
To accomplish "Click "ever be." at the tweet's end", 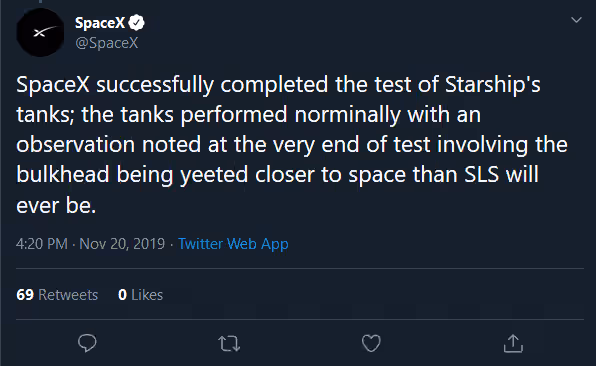I will (x=56, y=206).
